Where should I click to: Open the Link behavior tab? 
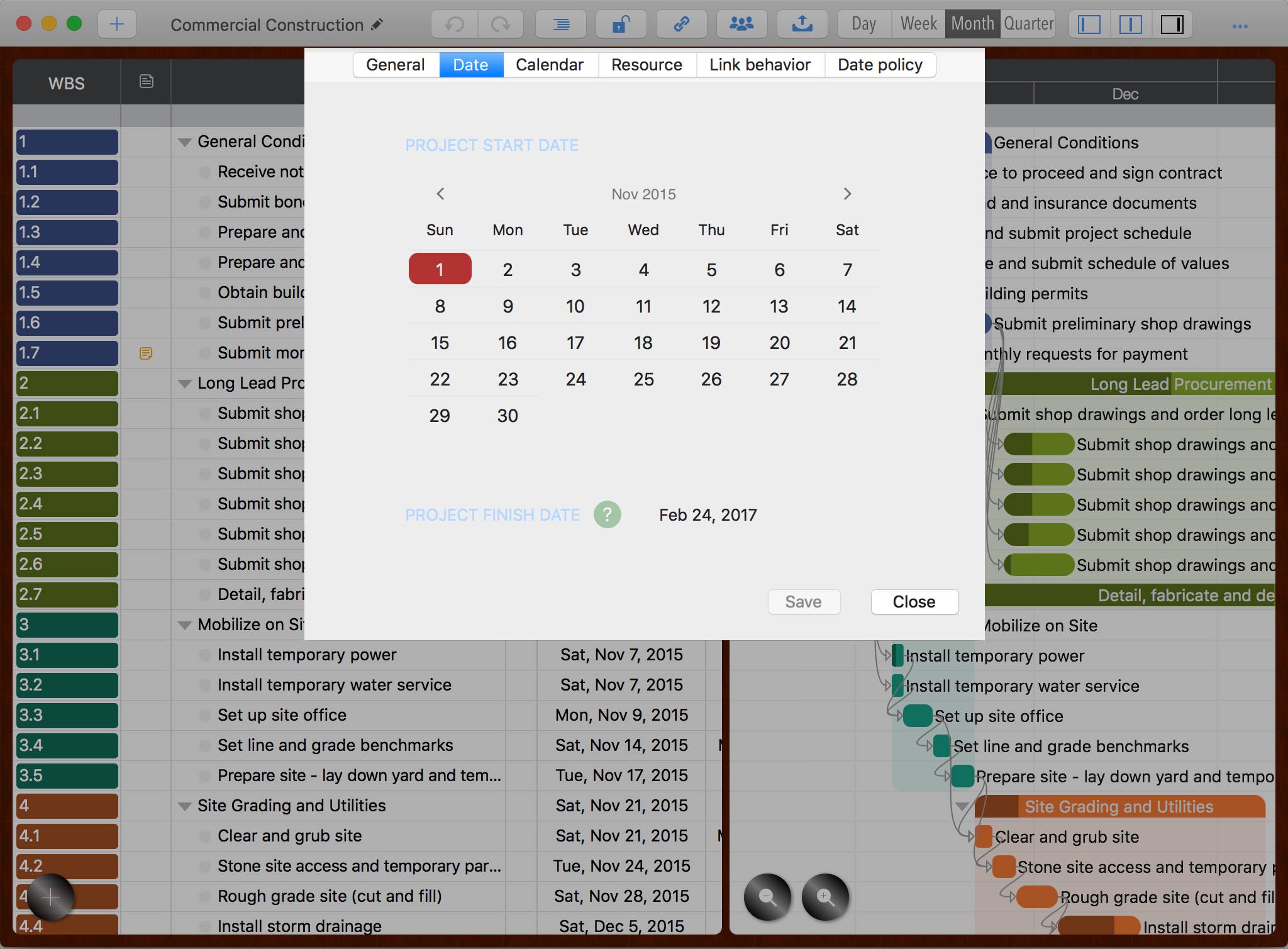pos(760,65)
